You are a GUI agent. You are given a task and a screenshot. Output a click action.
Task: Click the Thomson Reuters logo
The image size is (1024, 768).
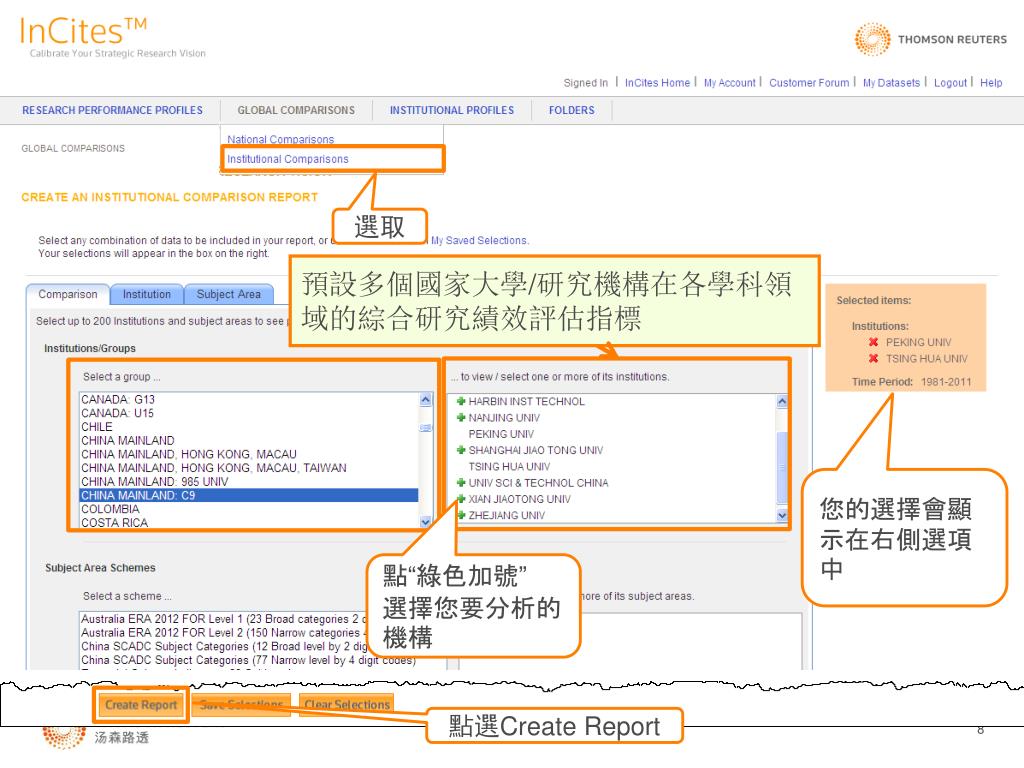click(x=931, y=39)
